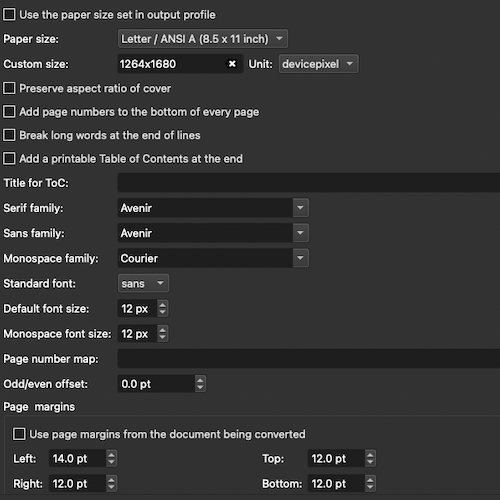
Task: Increase Monospace font size with the up arrow
Action: pos(162,330)
